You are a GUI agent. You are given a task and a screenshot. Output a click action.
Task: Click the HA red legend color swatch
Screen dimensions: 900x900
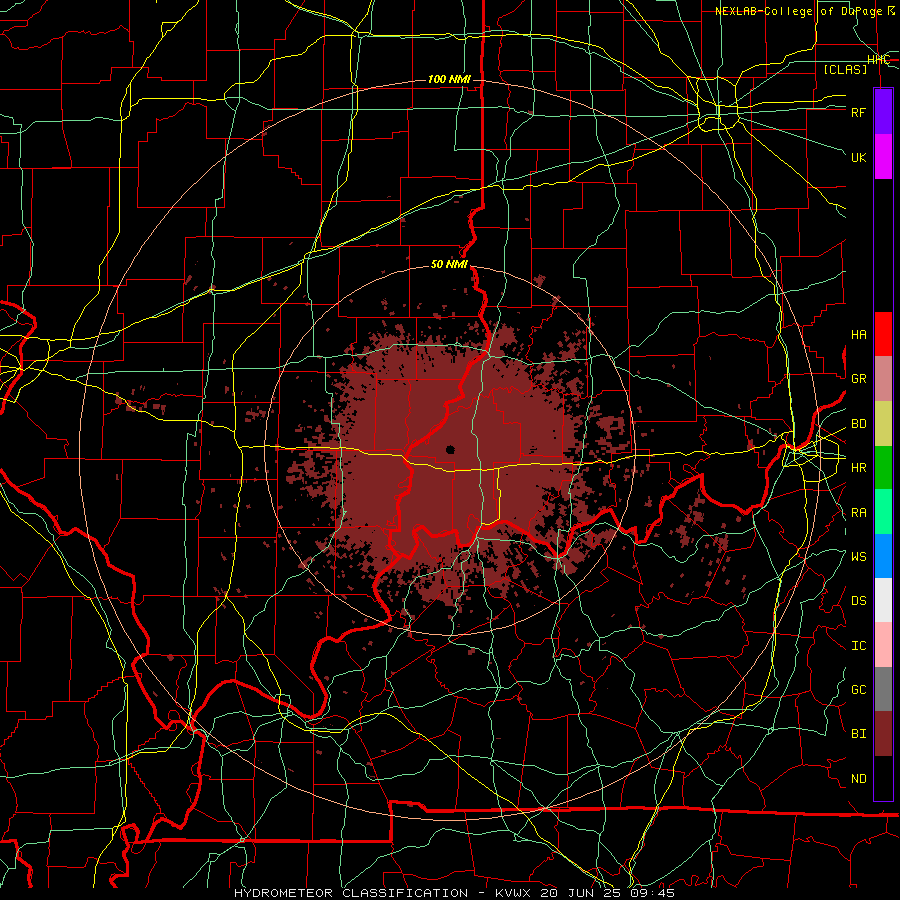tap(883, 334)
